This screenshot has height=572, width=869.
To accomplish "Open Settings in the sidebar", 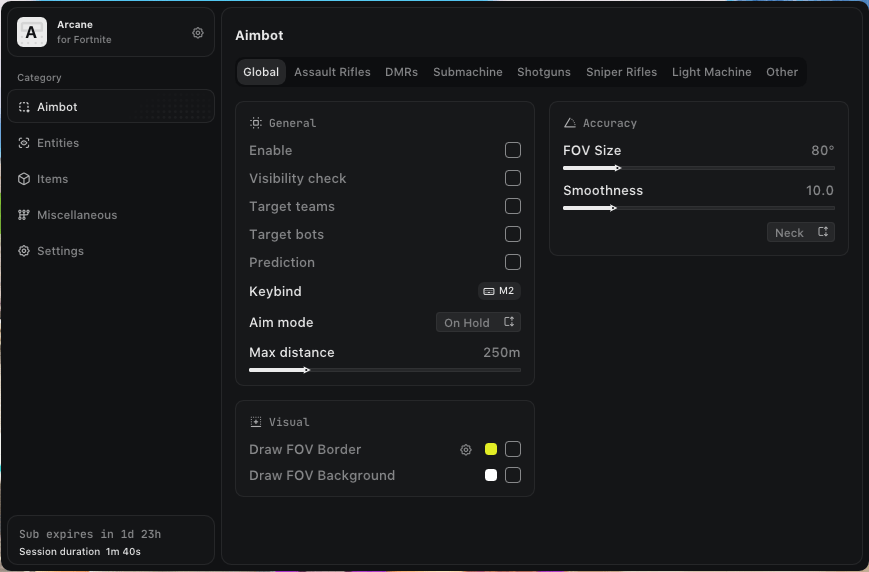I will point(60,251).
